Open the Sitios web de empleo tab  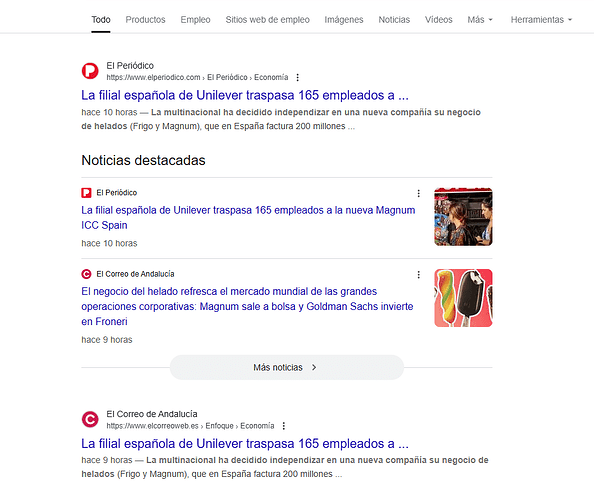pyautogui.click(x=267, y=20)
